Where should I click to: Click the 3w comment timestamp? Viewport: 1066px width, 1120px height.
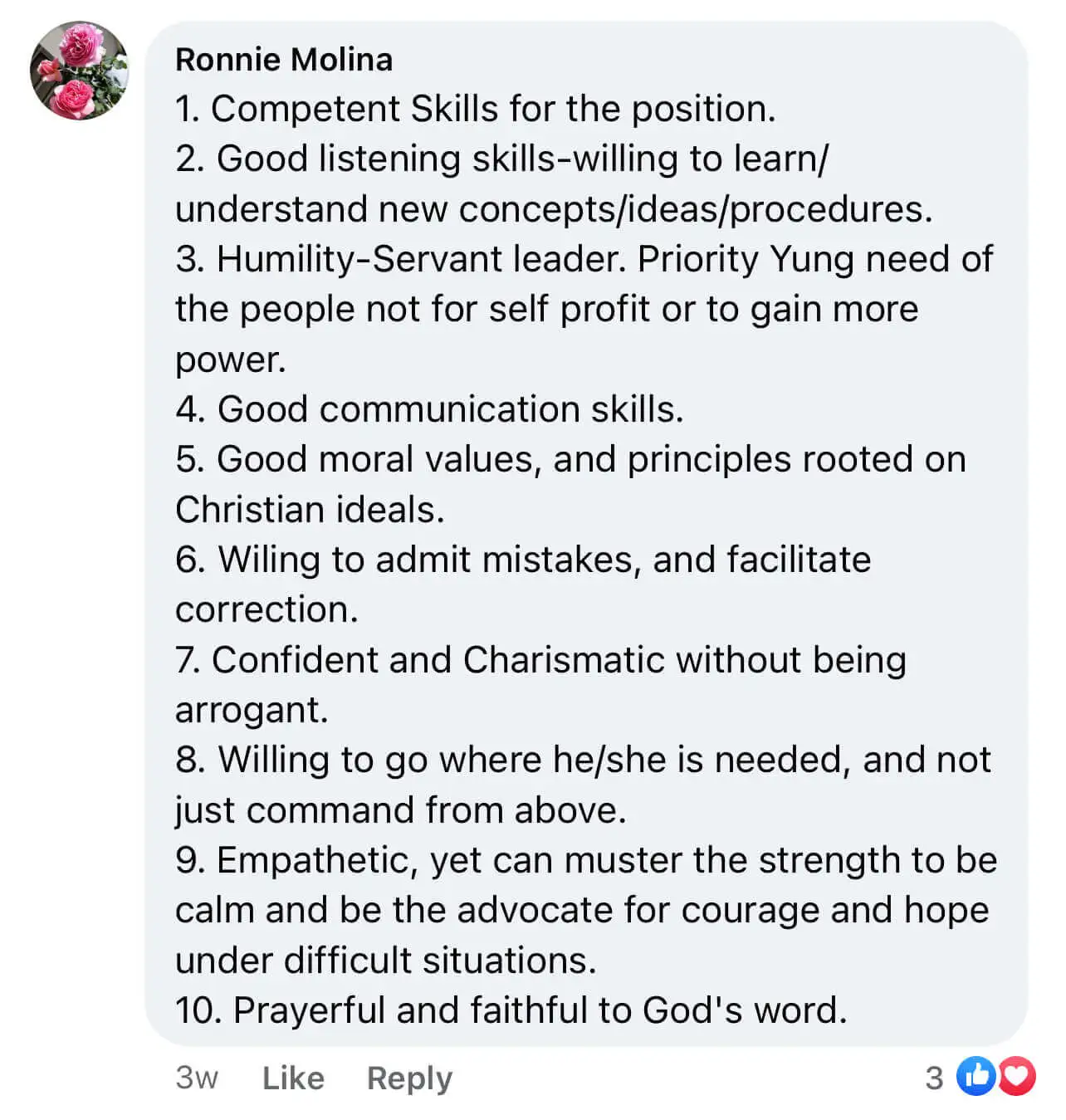tap(197, 1078)
